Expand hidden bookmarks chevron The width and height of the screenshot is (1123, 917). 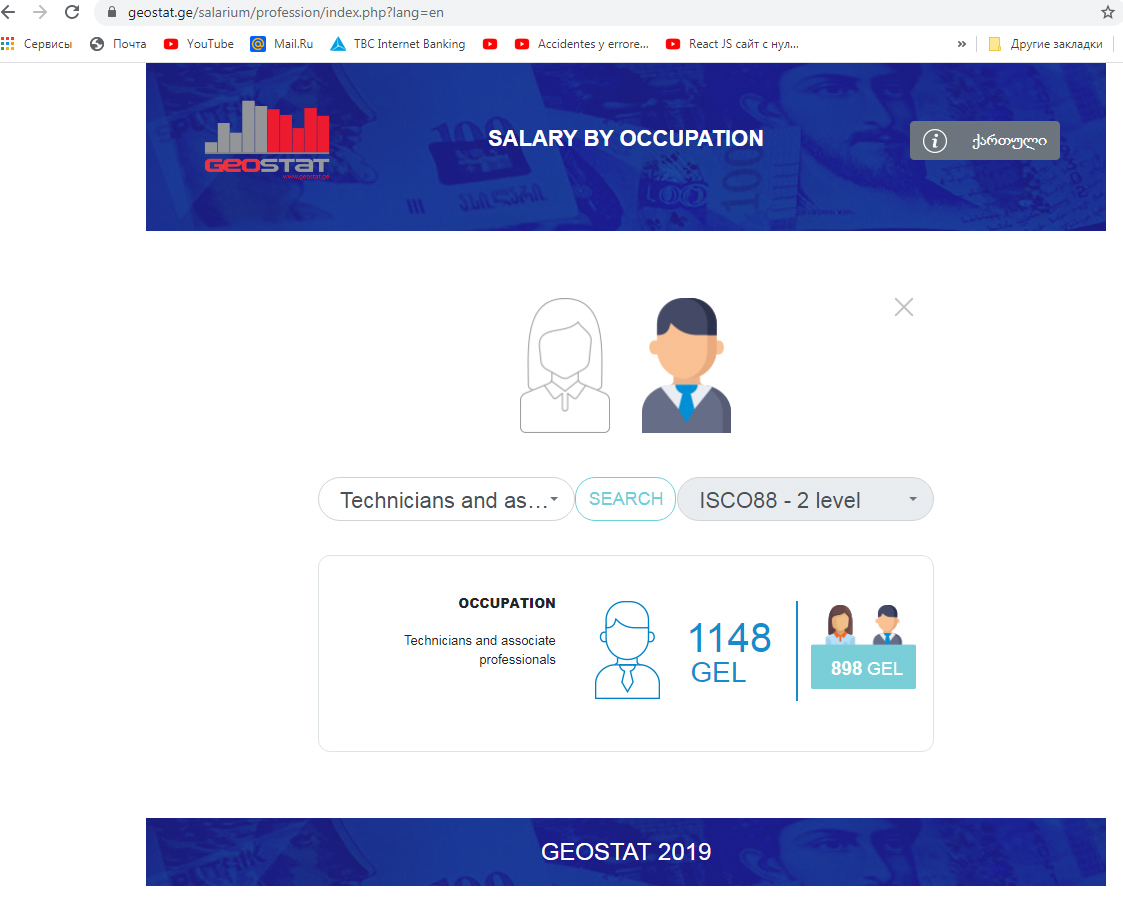point(962,44)
